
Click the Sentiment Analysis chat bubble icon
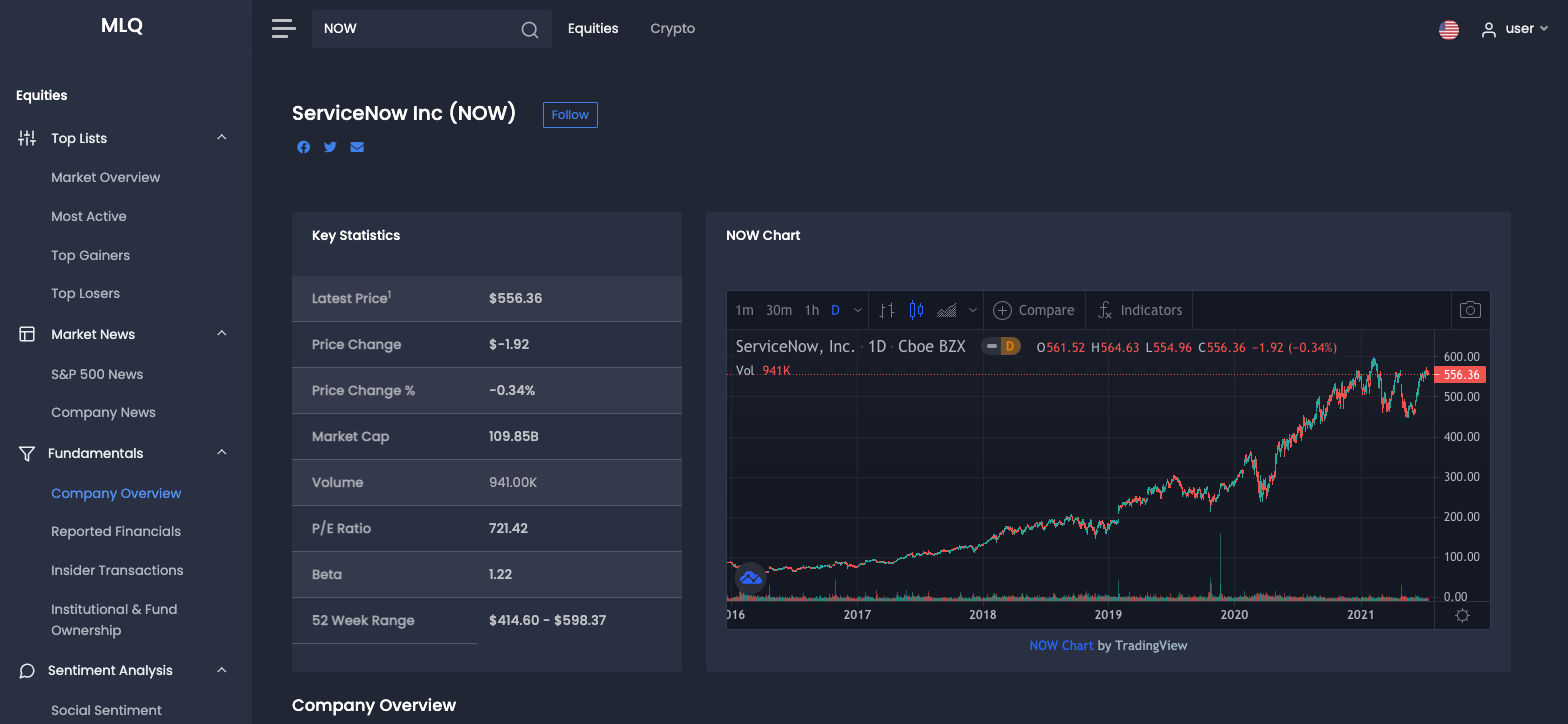pyautogui.click(x=27, y=670)
